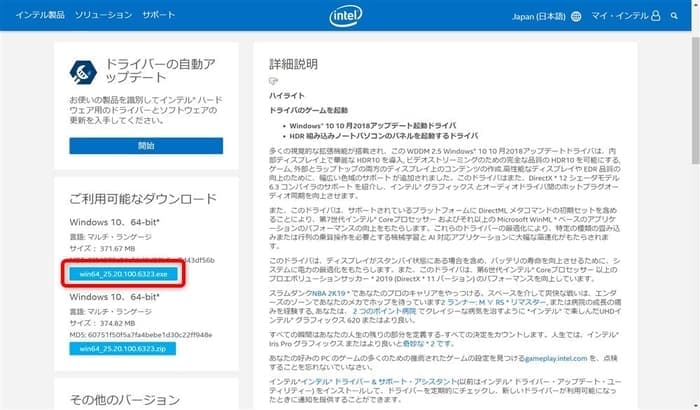This screenshot has width=700, height=410.
Task: Open the search magnifier icon
Action: pos(674,16)
